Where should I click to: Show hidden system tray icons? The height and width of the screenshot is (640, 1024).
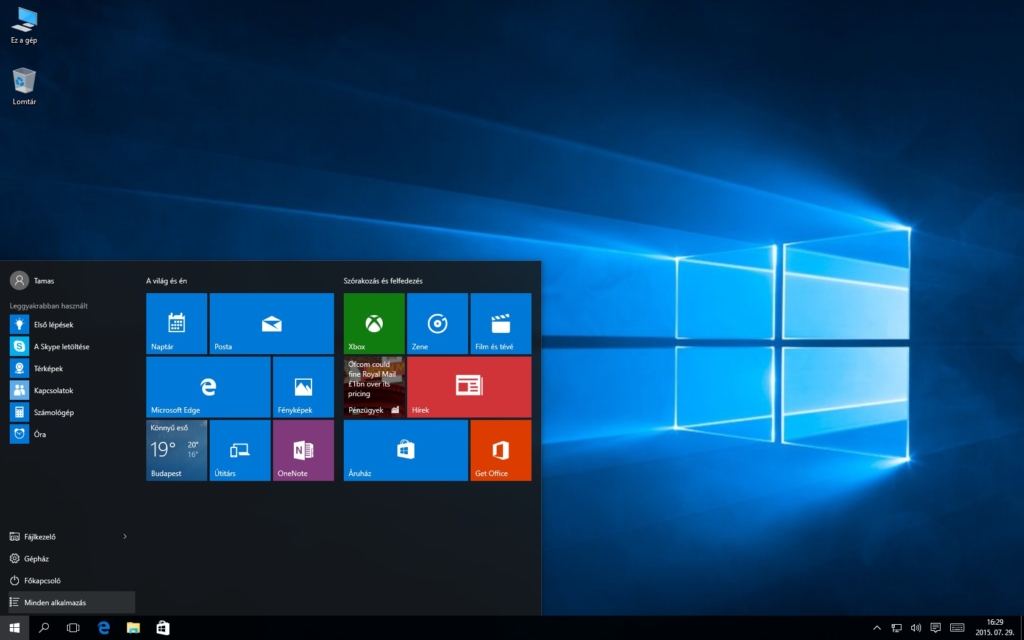(877, 628)
